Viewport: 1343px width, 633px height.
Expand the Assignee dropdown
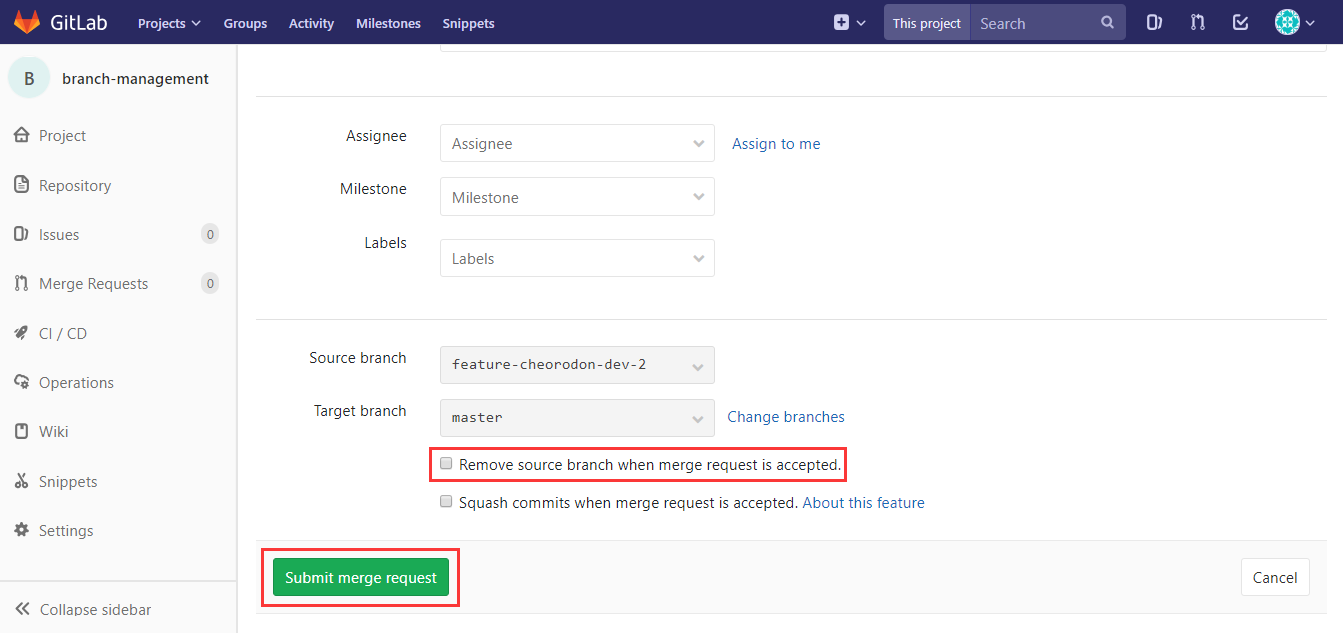(x=577, y=143)
